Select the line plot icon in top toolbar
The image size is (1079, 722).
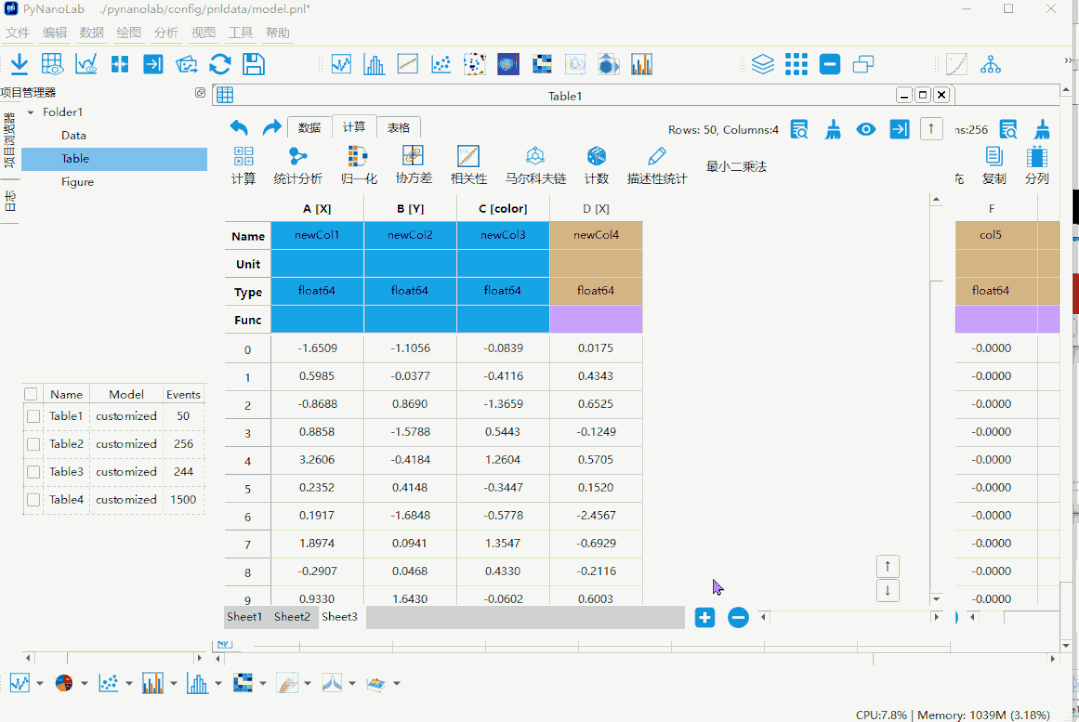[x=341, y=64]
